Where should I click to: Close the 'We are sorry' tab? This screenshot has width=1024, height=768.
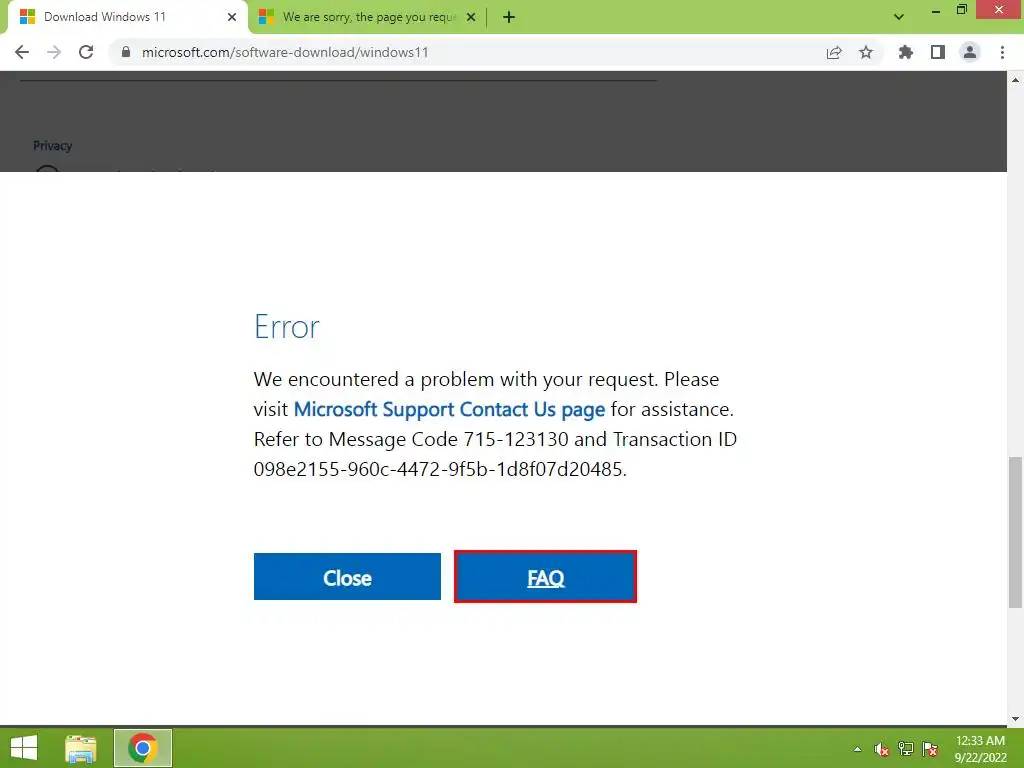click(x=471, y=17)
